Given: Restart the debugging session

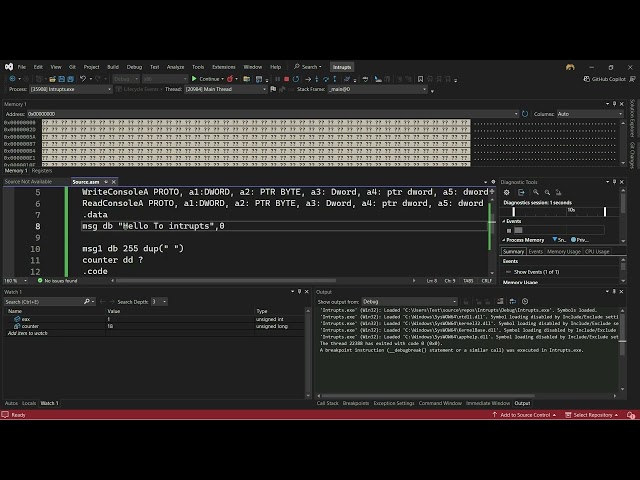Looking at the screenshot, I should tap(296, 79).
